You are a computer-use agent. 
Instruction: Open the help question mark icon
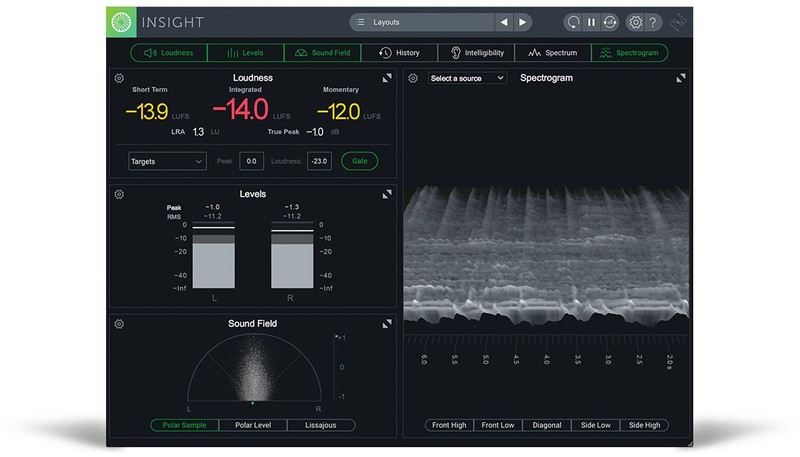pos(653,21)
